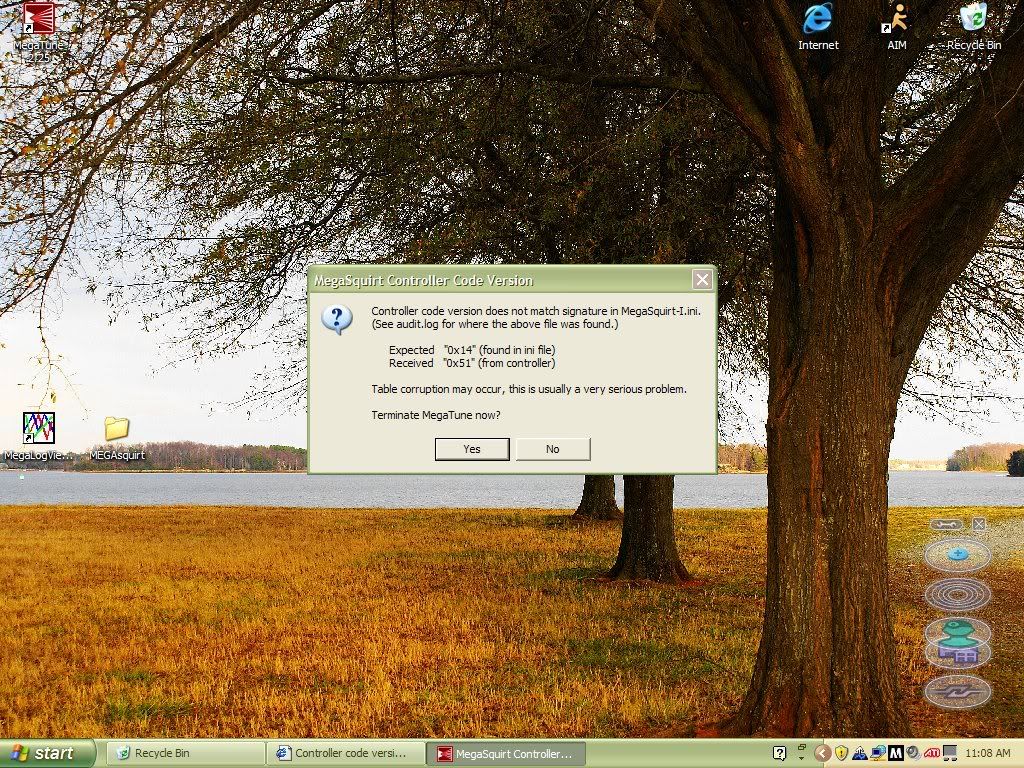Select the MegaTune 2.25 desktop shortcut
The height and width of the screenshot is (768, 1024).
[x=39, y=31]
